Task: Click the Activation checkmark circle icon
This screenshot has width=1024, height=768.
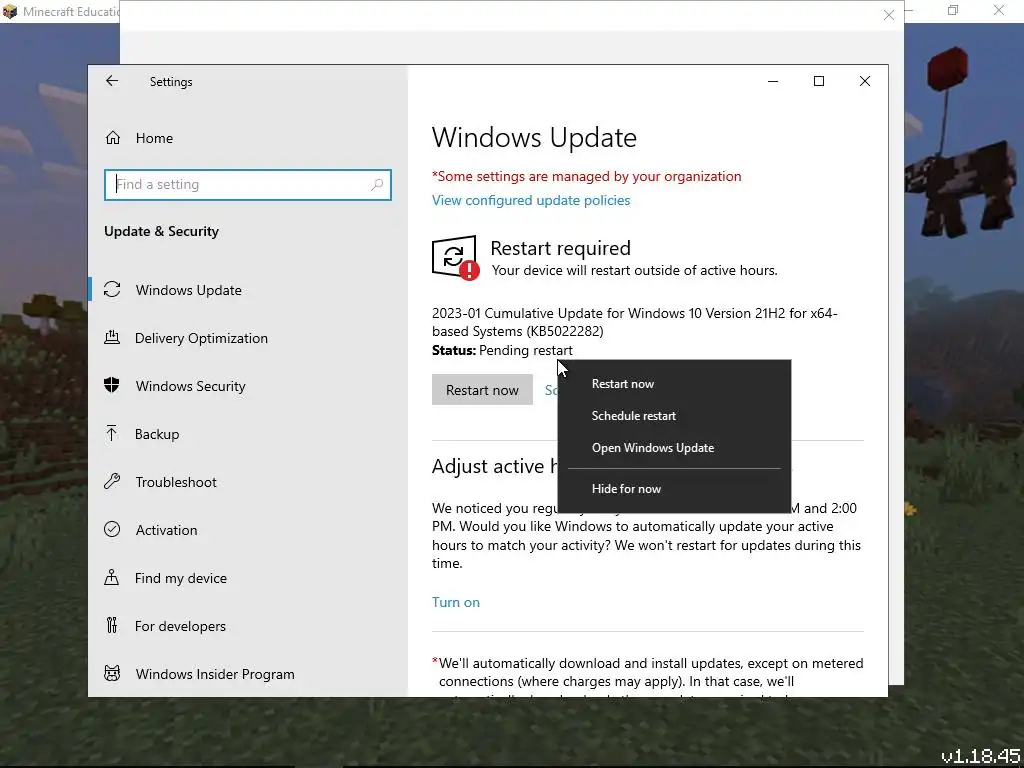Action: [x=112, y=530]
